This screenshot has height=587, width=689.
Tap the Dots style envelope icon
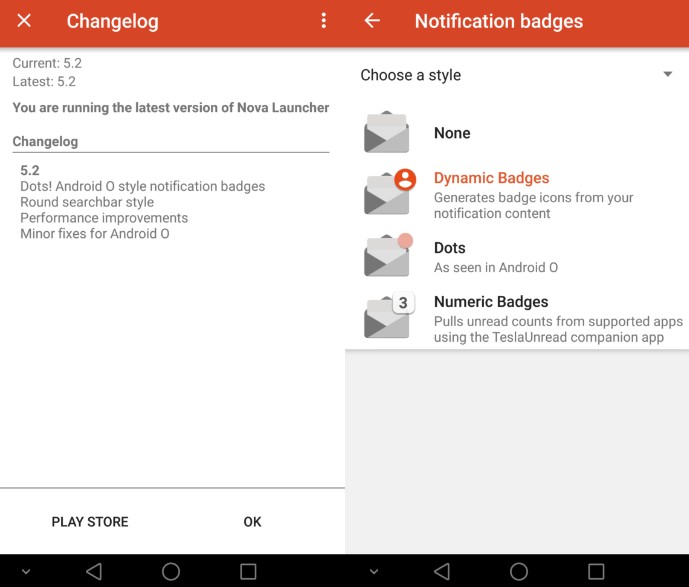tap(388, 256)
